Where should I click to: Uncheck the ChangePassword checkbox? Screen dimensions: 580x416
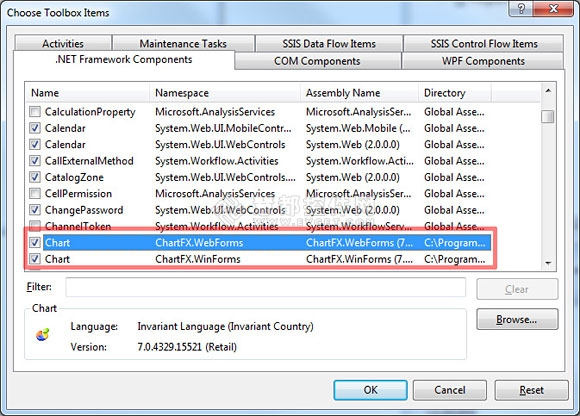coord(35,210)
